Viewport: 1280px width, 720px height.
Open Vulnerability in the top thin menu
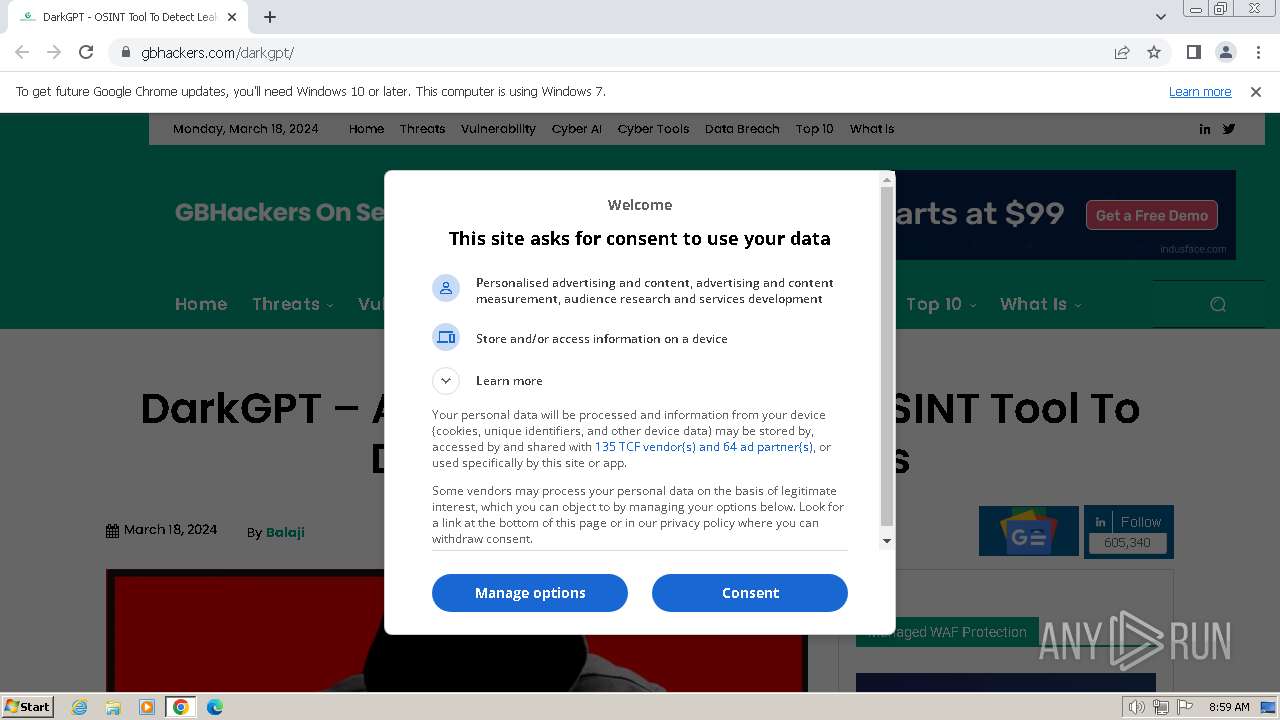[498, 129]
